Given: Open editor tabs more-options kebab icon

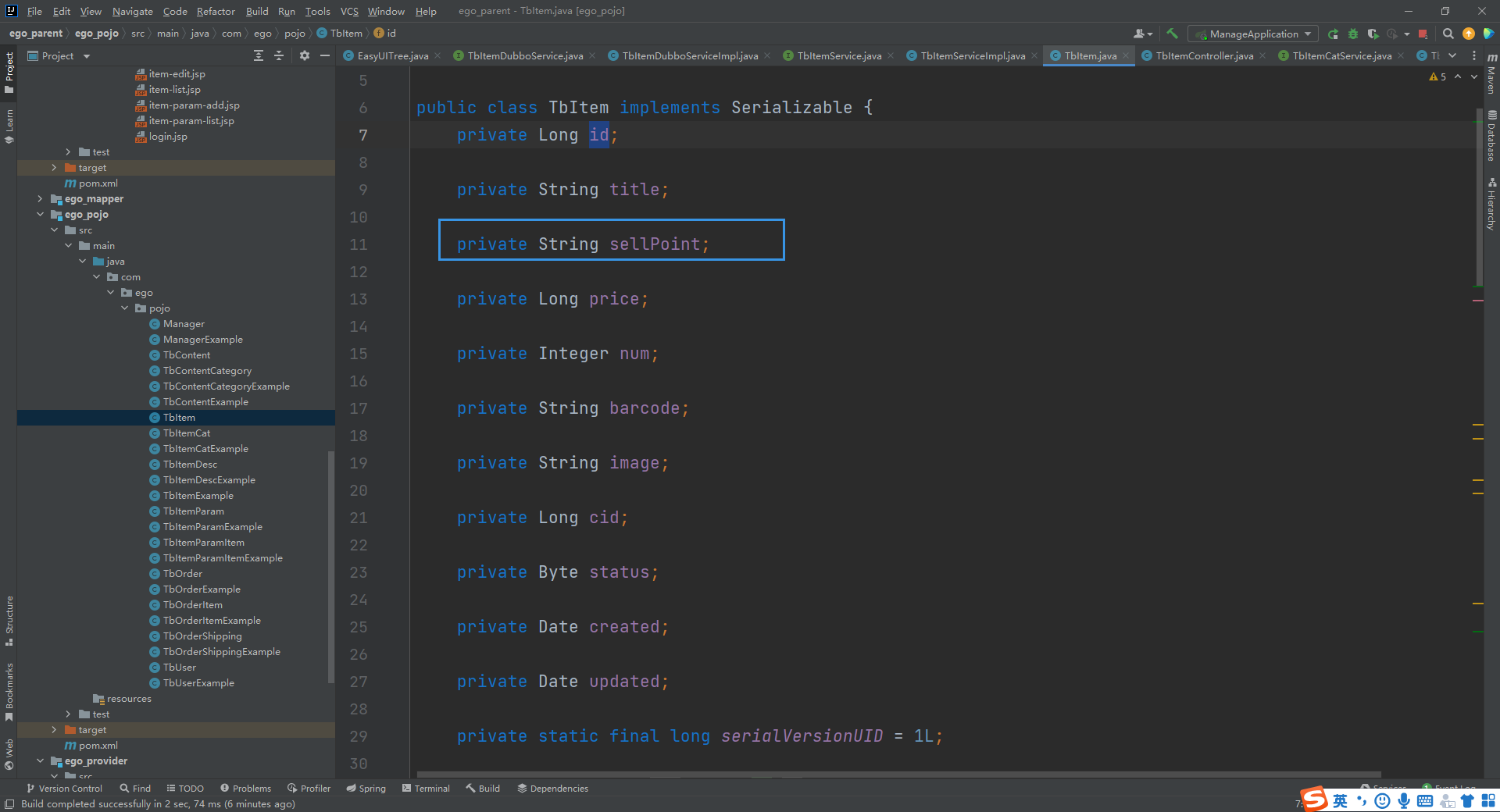Looking at the screenshot, I should (x=1474, y=55).
